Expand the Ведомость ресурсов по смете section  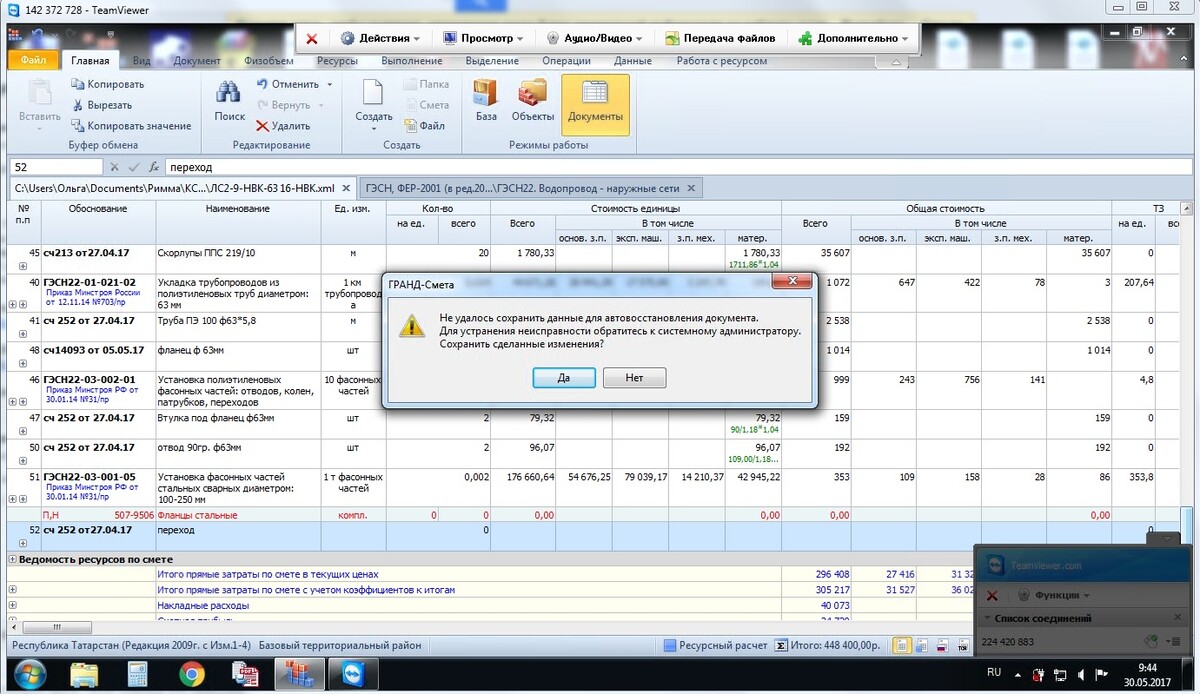click(x=12, y=560)
